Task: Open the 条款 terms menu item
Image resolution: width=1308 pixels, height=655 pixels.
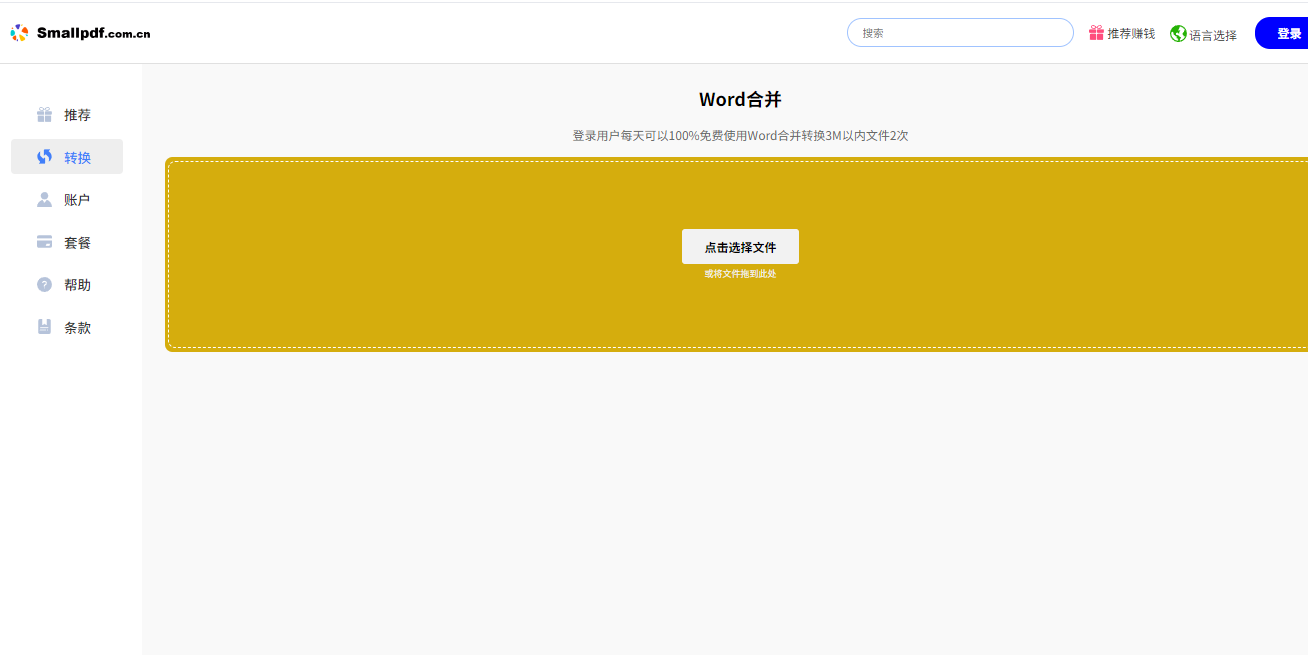Action: coord(77,328)
